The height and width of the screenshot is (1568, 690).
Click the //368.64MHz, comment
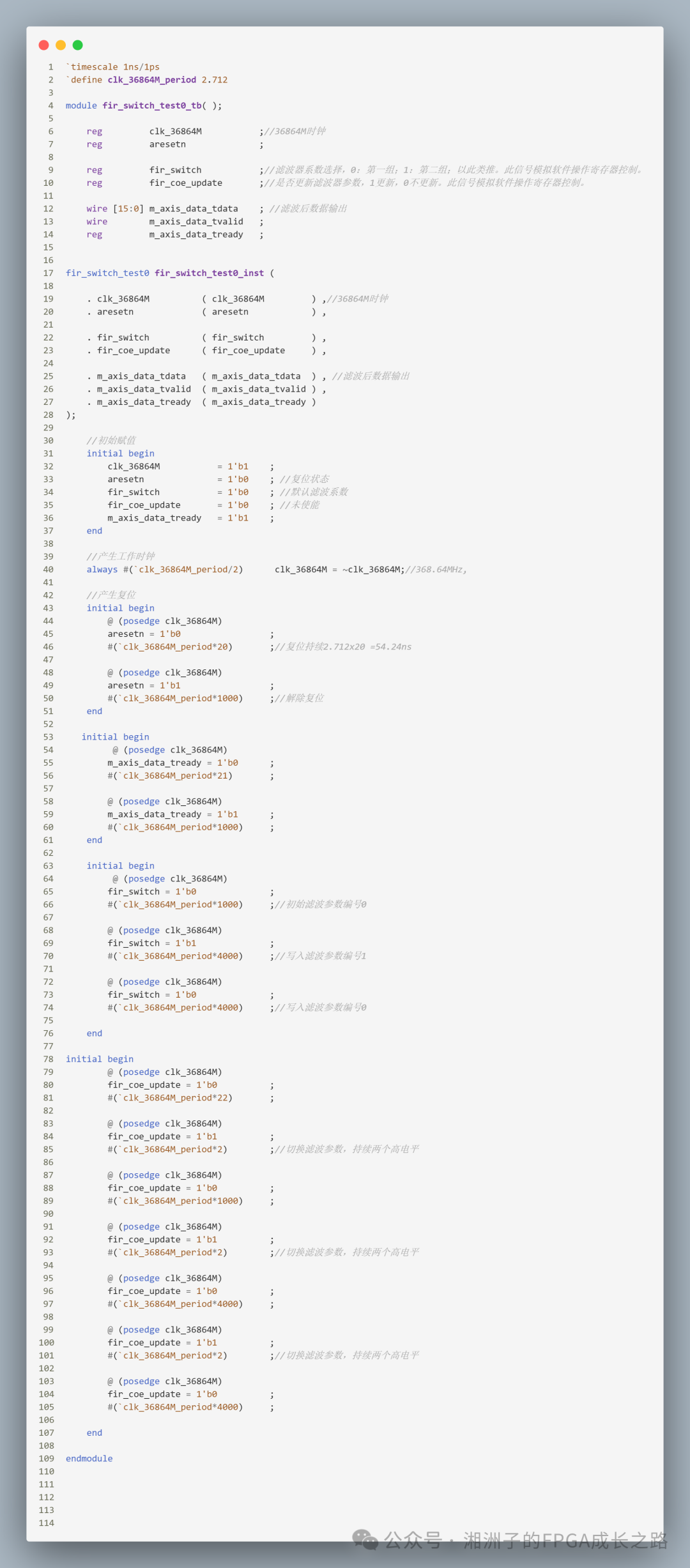[436, 570]
